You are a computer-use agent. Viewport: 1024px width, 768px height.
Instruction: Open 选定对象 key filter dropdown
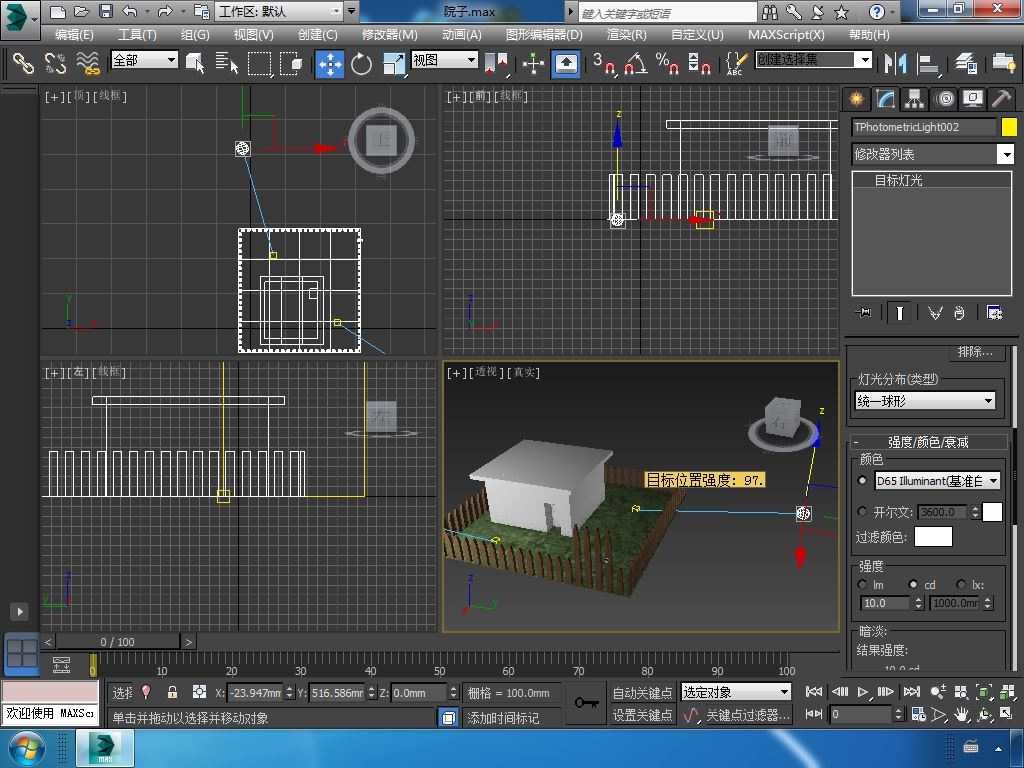(735, 692)
